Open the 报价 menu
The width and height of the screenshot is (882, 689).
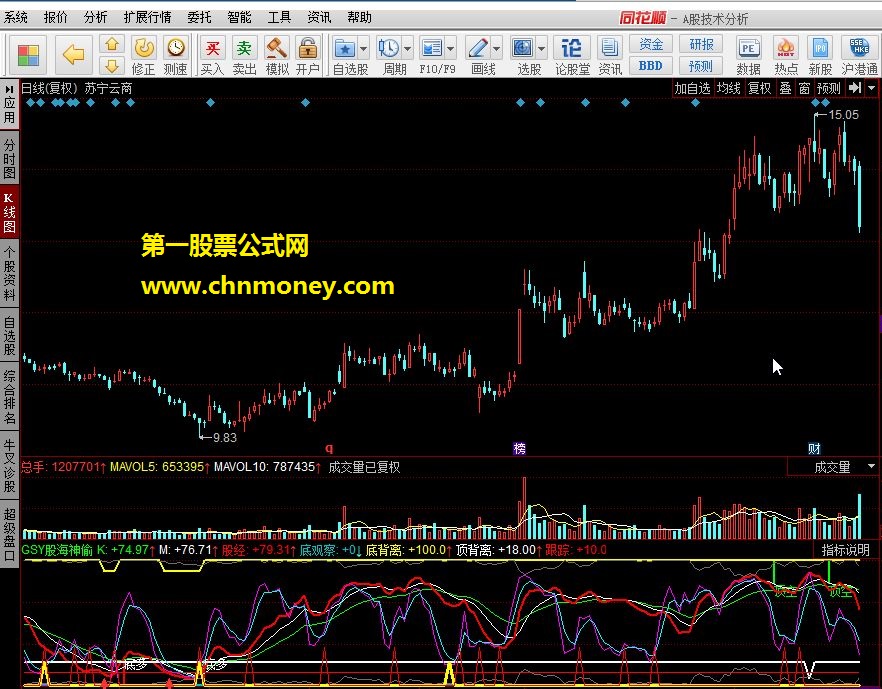pyautogui.click(x=56, y=17)
